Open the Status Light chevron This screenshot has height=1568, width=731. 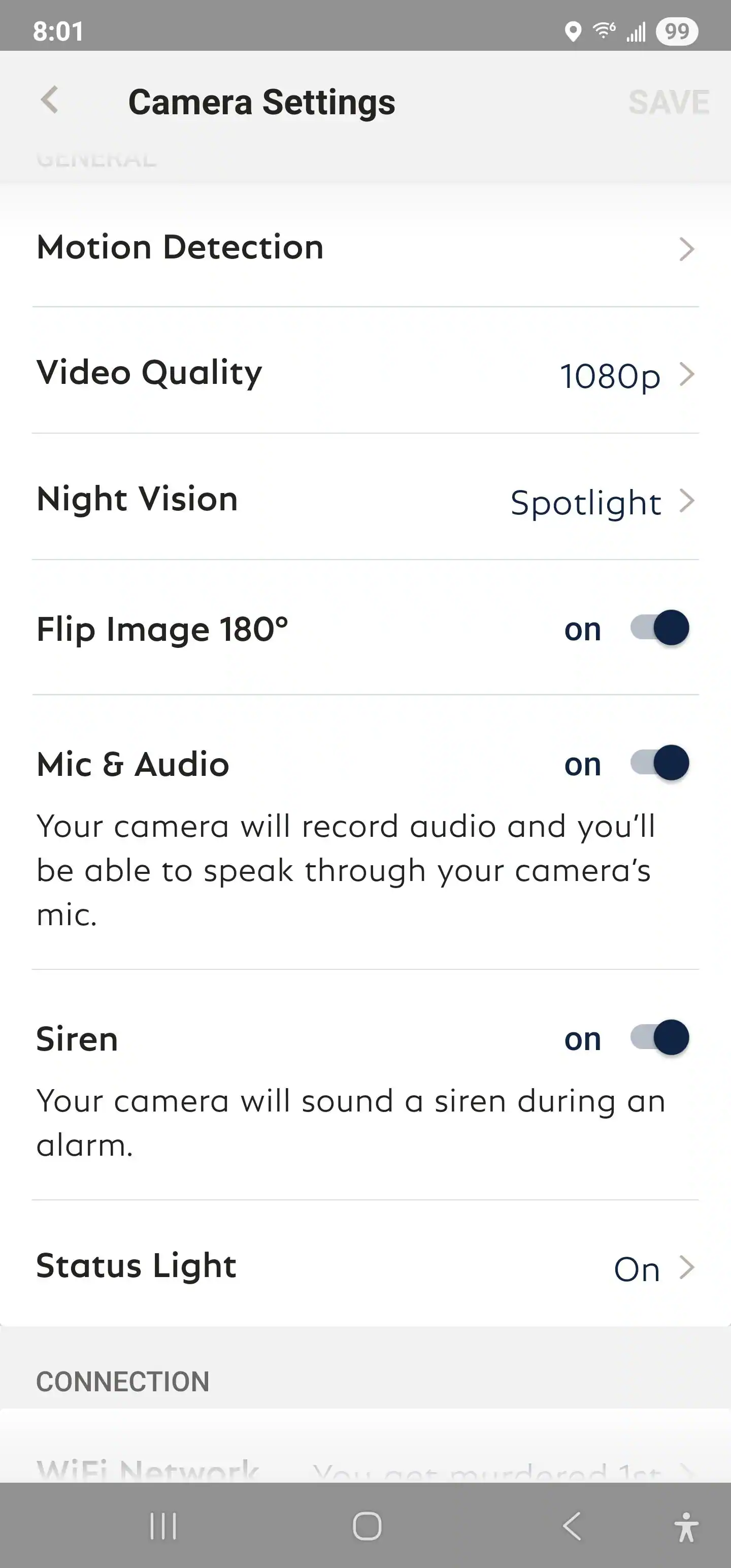(686, 1268)
